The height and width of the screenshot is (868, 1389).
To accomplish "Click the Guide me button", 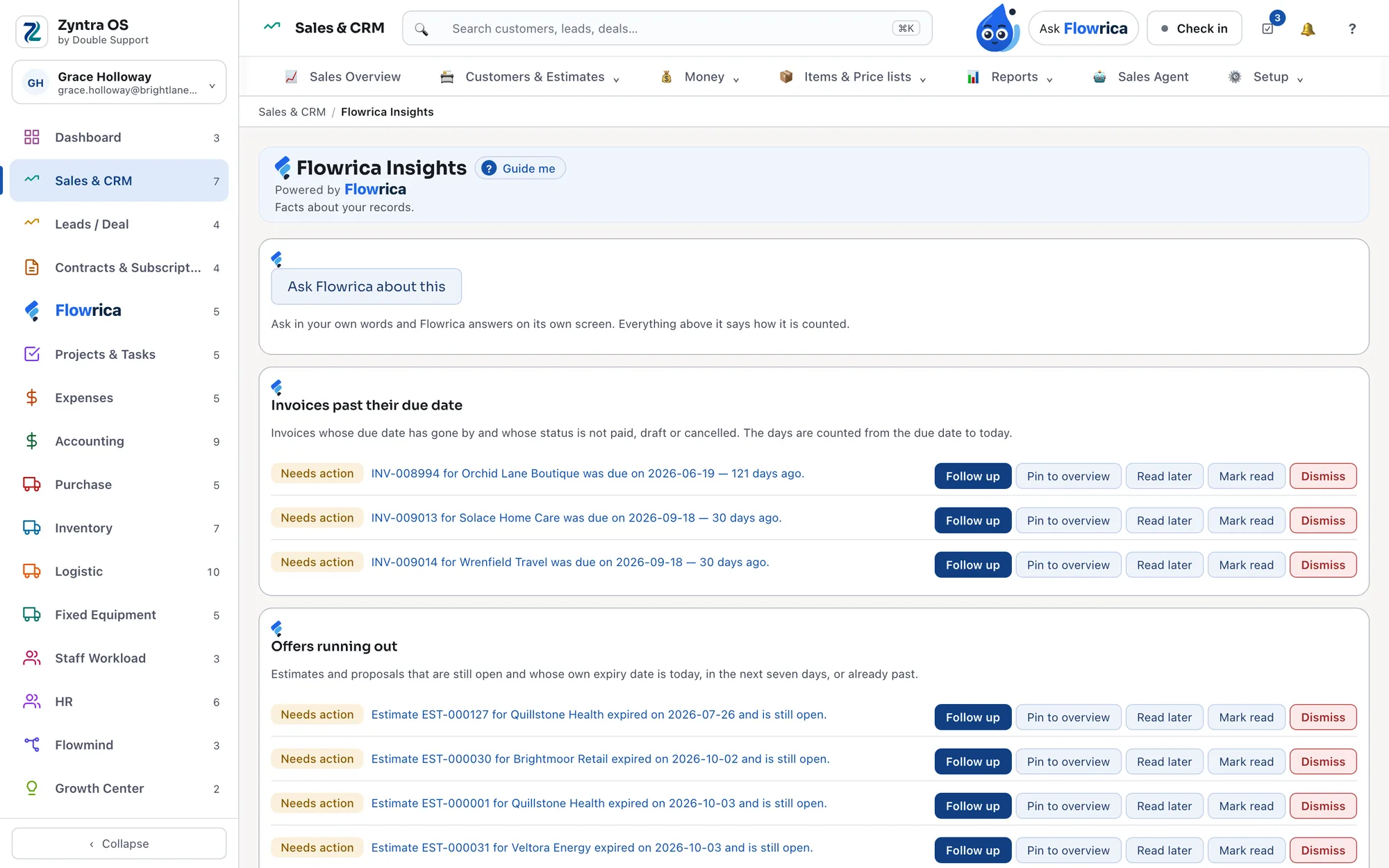I will point(520,169).
